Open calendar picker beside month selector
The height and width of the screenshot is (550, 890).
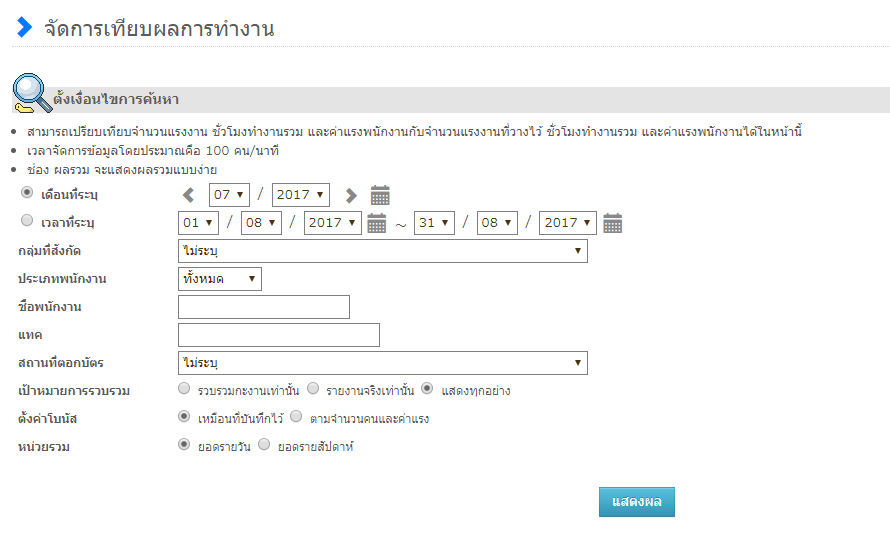(380, 195)
